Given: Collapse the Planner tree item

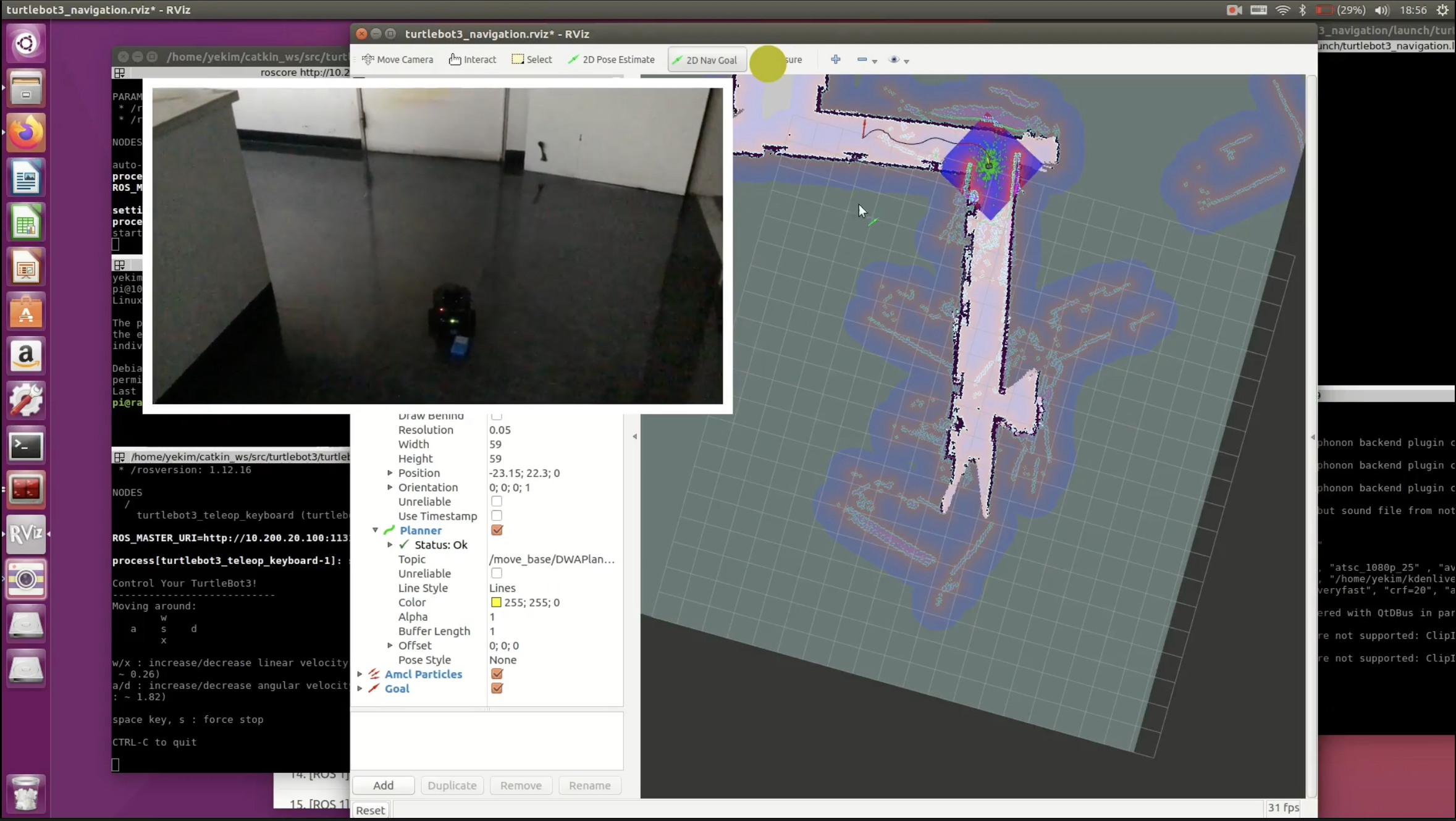Looking at the screenshot, I should (x=375, y=530).
